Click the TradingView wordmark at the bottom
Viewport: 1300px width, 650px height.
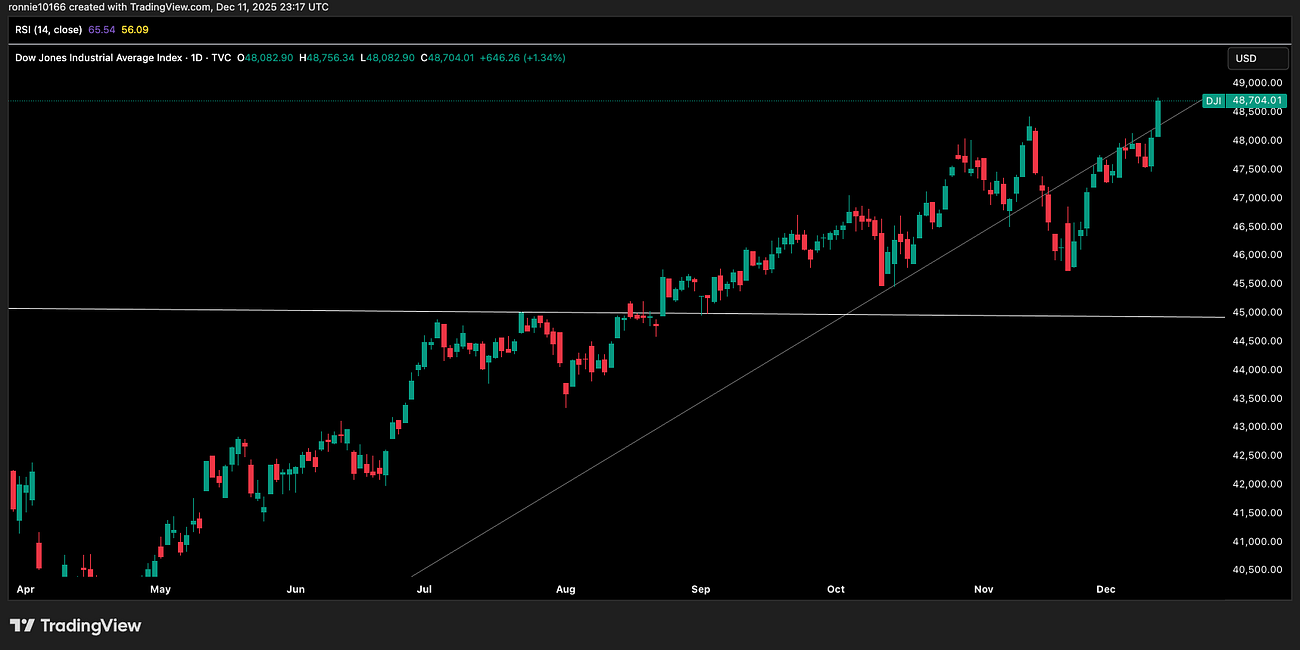(x=90, y=625)
